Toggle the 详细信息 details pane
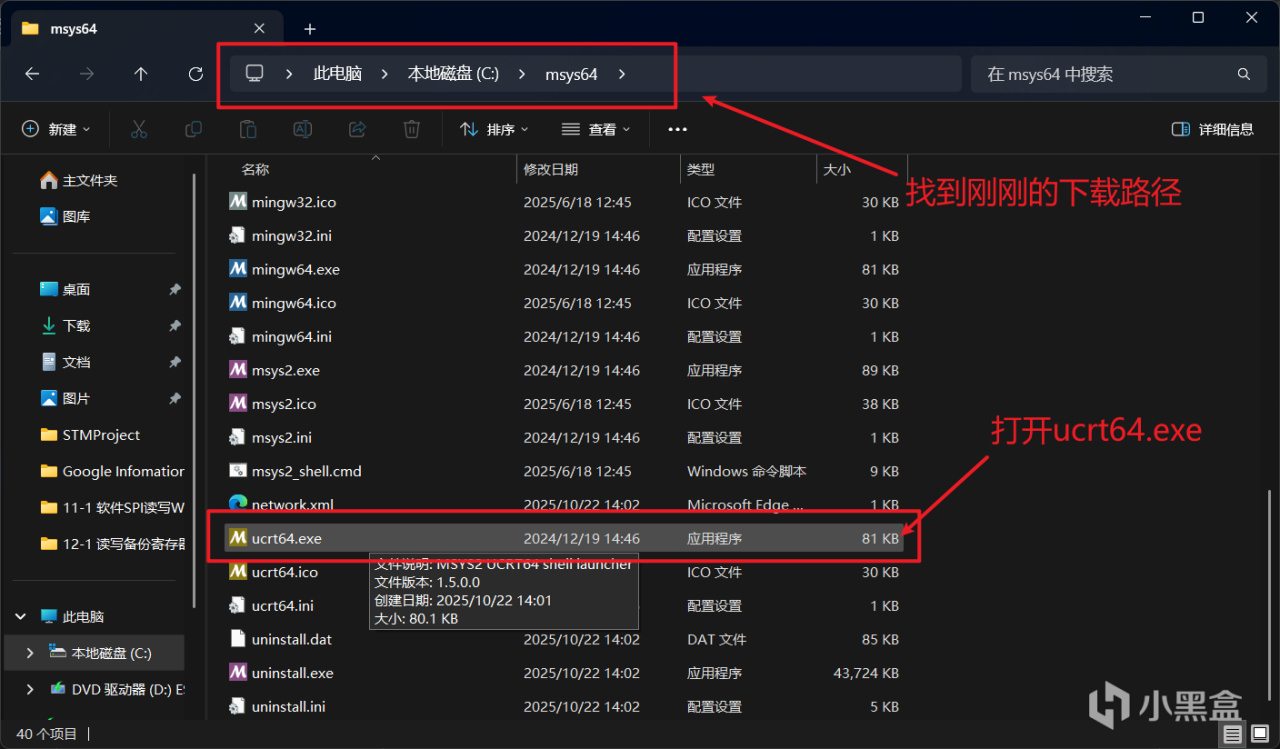The height and width of the screenshot is (749, 1280). click(1212, 129)
